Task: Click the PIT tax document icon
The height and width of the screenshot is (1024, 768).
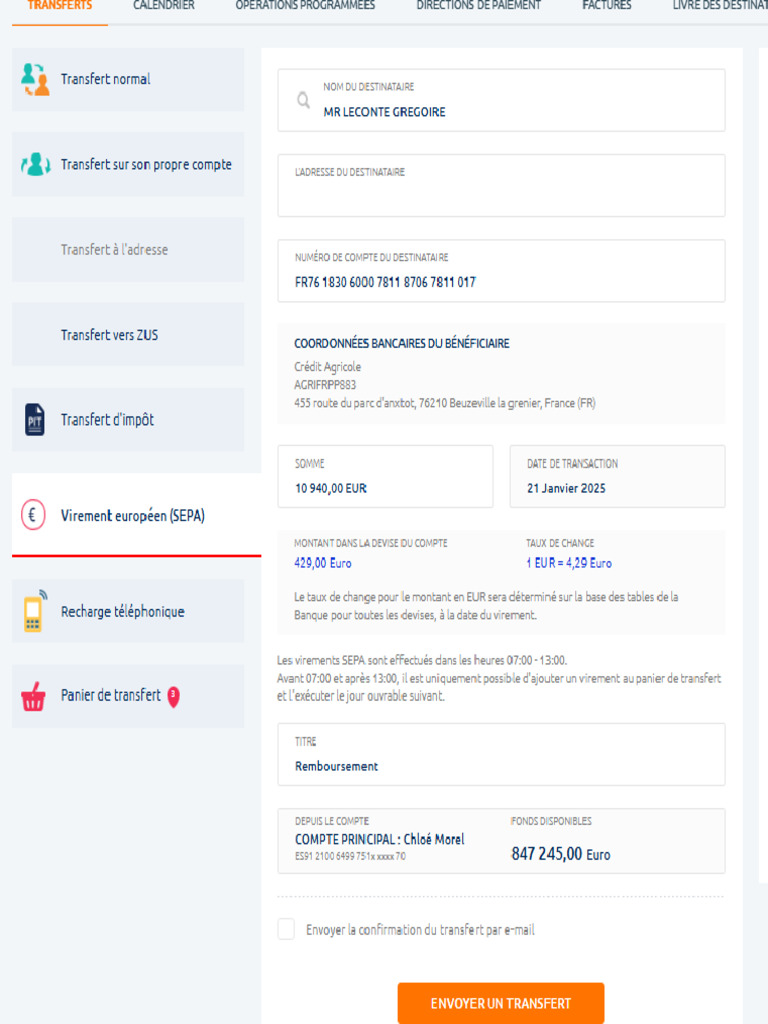Action: click(x=35, y=420)
